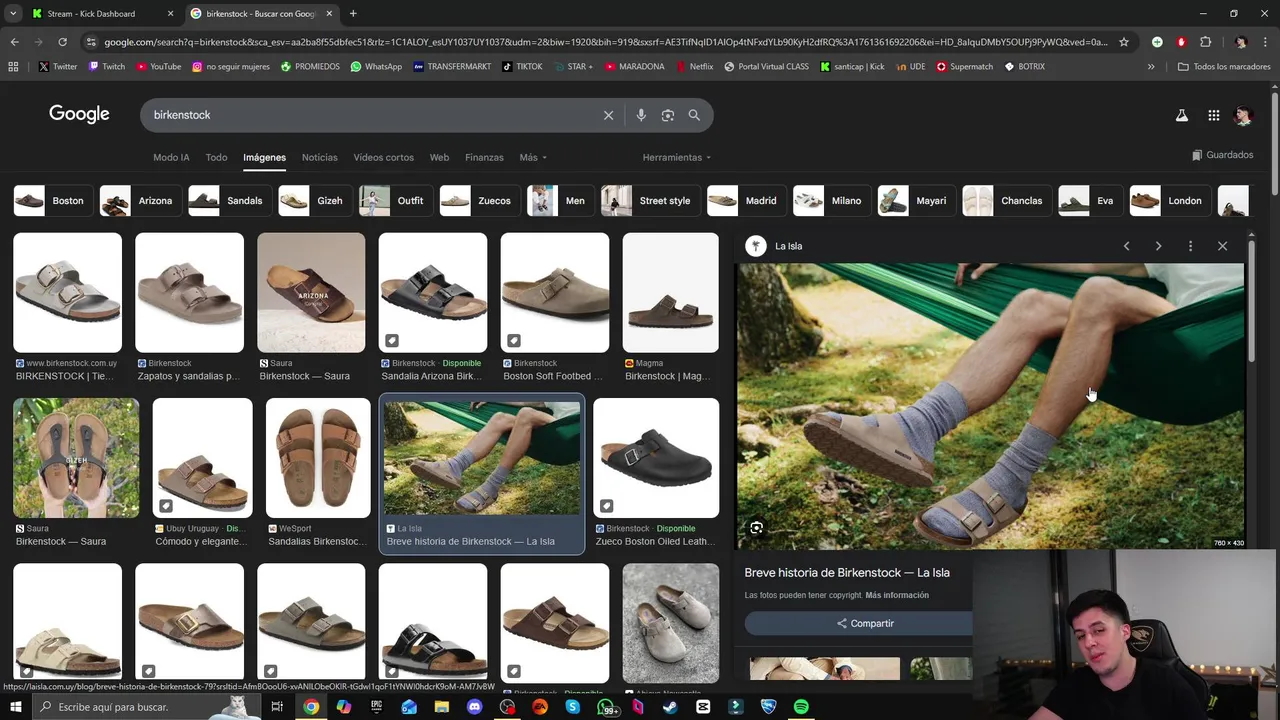Open Google Labs flask icon
1280x720 pixels.
tap(1182, 115)
